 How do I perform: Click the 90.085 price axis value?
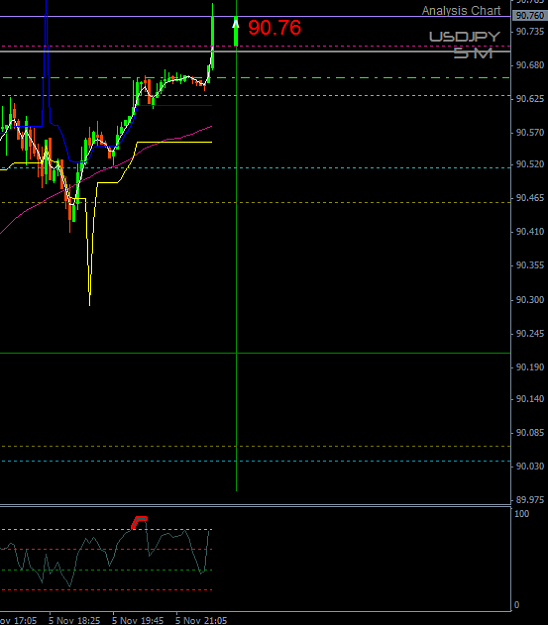[530, 432]
